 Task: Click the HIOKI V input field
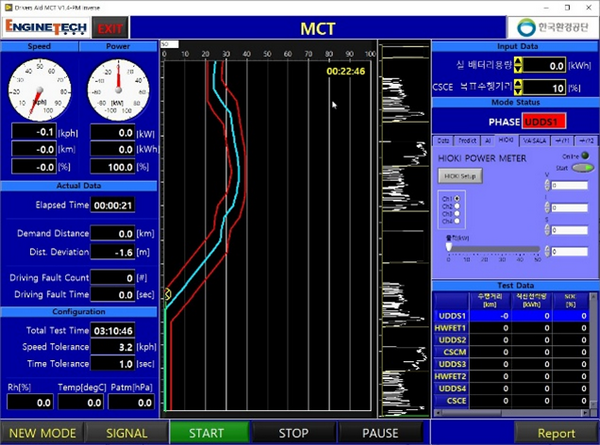(x=569, y=186)
